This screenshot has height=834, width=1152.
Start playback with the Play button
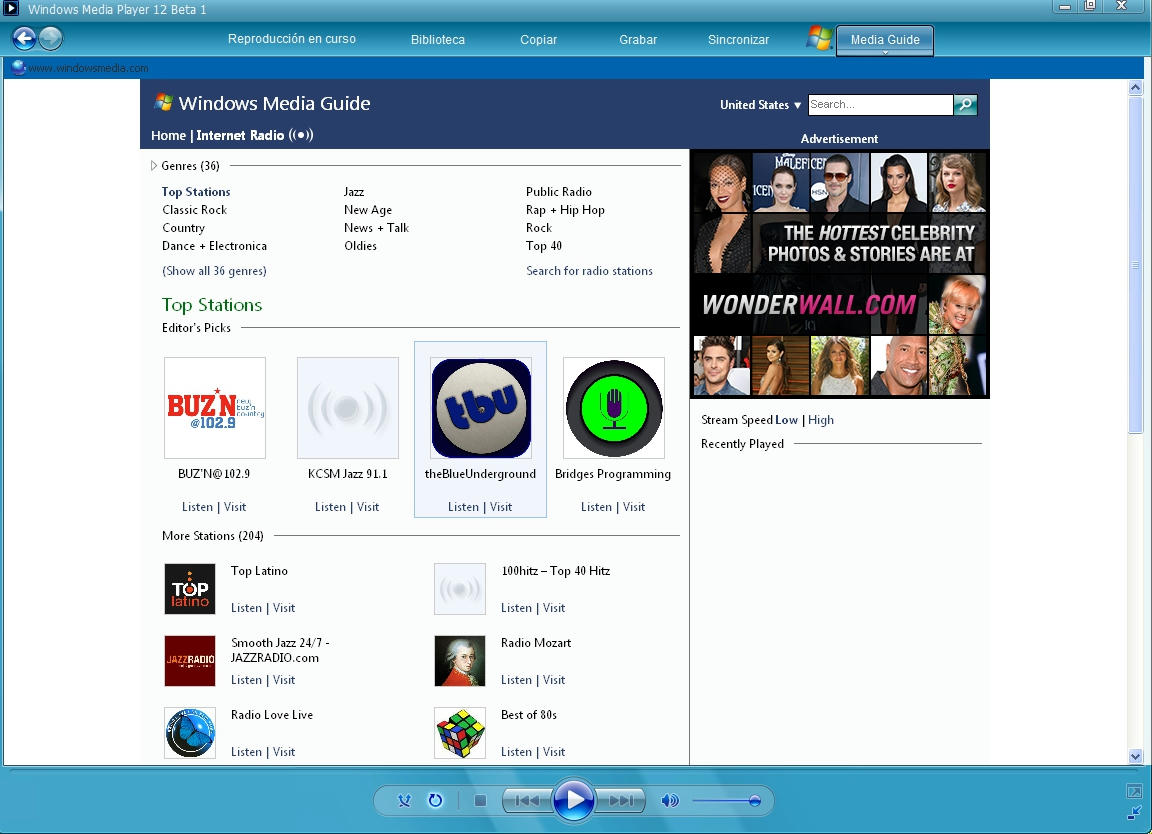click(575, 800)
